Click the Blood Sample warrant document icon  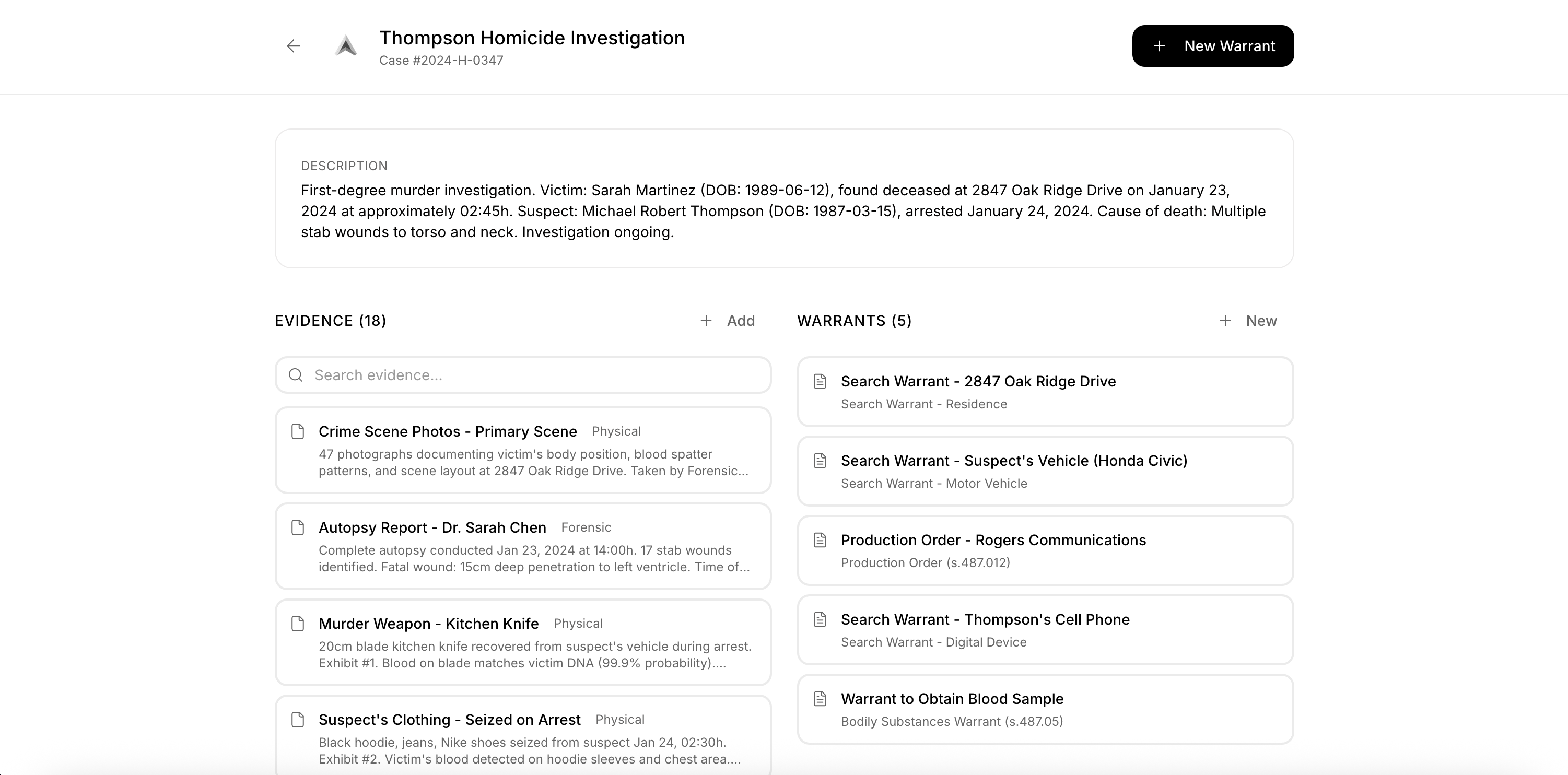820,699
